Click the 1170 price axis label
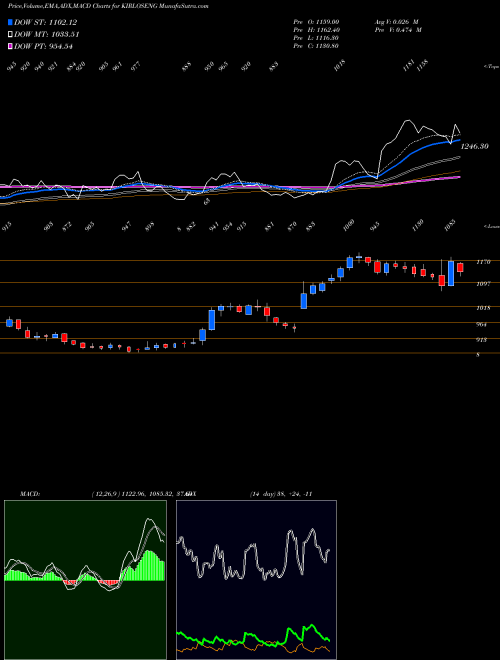Image resolution: width=500 pixels, height=660 pixels. tap(483, 262)
